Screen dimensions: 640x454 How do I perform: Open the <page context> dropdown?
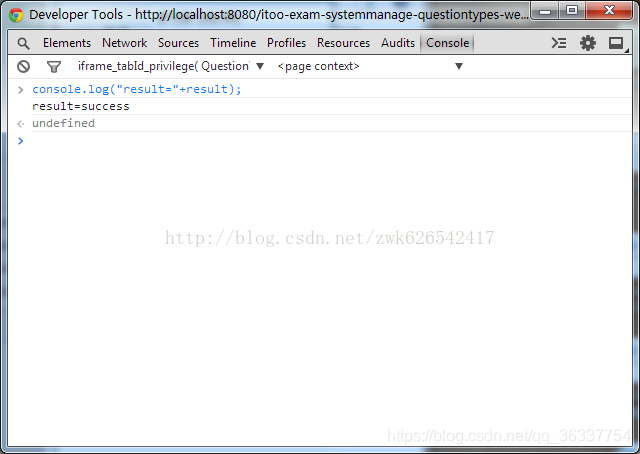tap(370, 66)
